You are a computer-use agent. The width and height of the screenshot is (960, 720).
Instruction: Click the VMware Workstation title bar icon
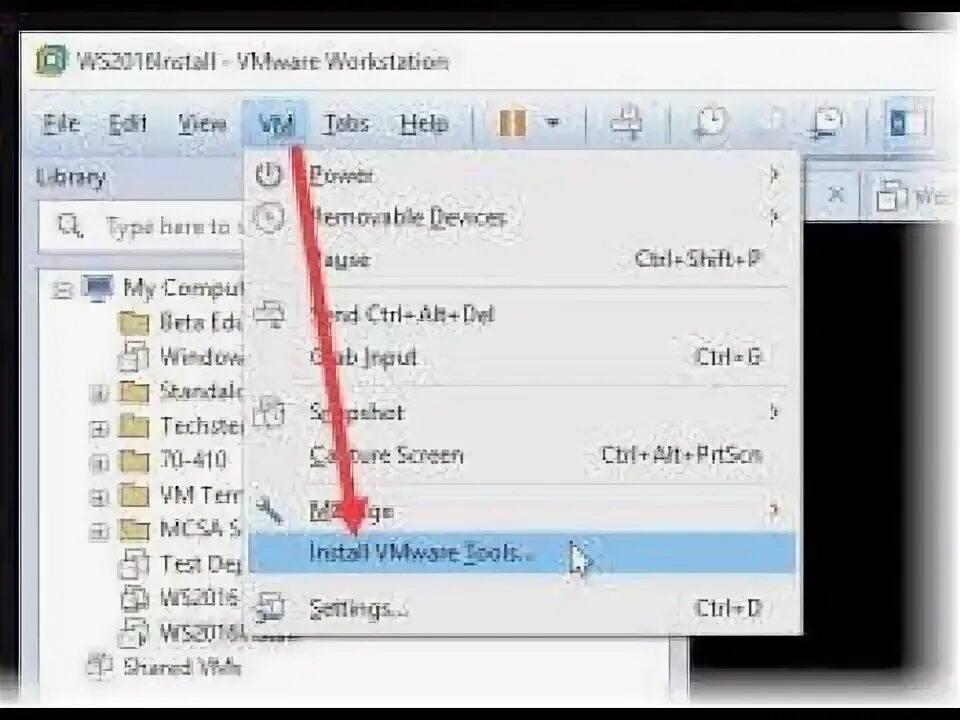tap(52, 61)
